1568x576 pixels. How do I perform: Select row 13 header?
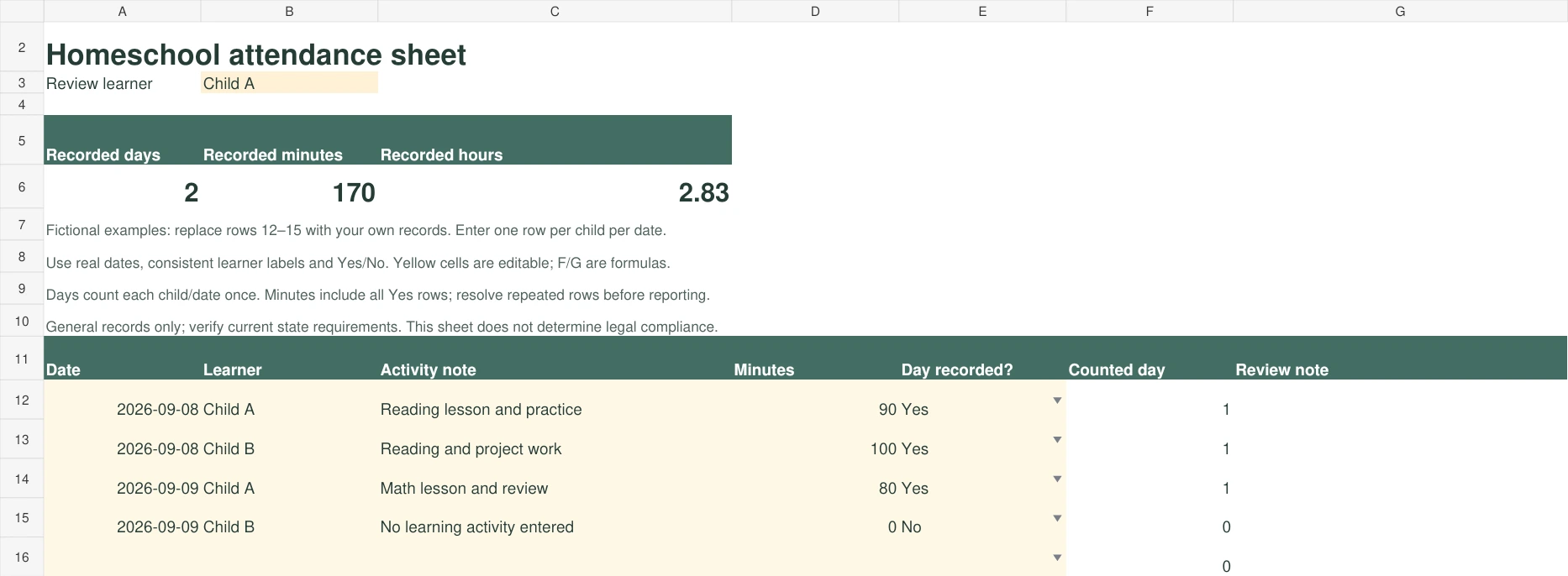click(x=22, y=439)
